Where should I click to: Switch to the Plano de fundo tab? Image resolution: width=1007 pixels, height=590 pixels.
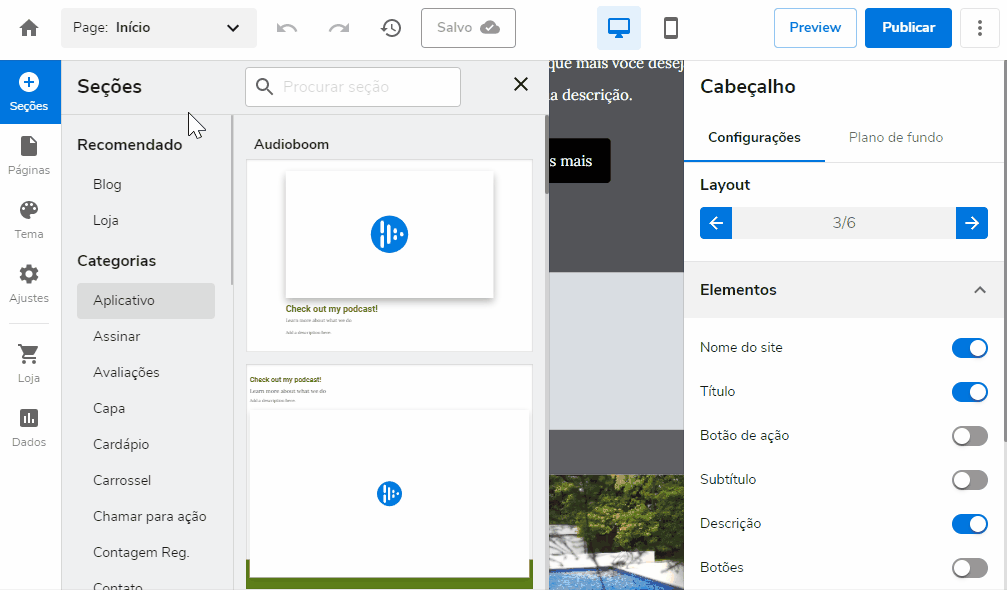point(895,137)
